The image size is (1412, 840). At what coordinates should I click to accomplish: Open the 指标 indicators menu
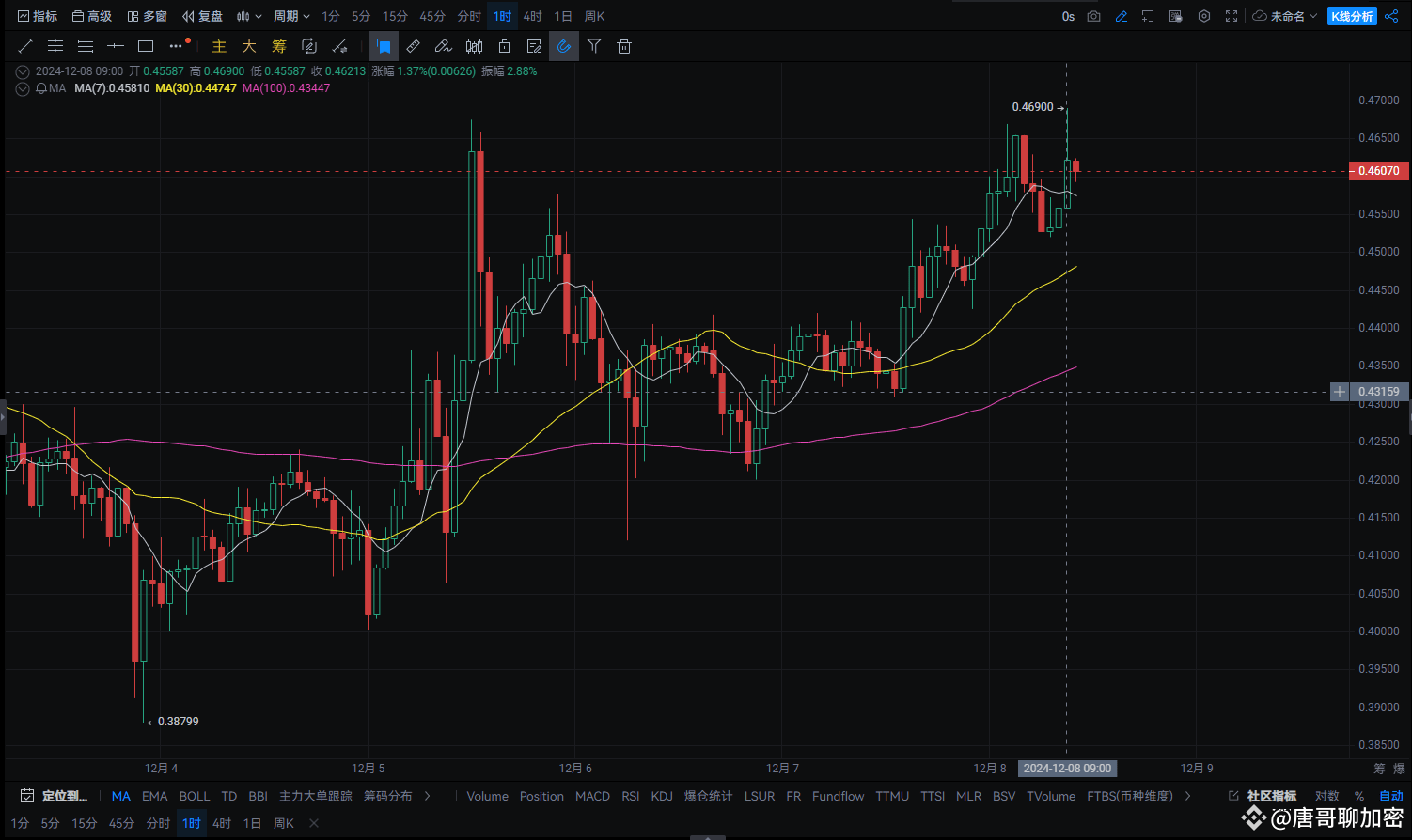pyautogui.click(x=38, y=16)
